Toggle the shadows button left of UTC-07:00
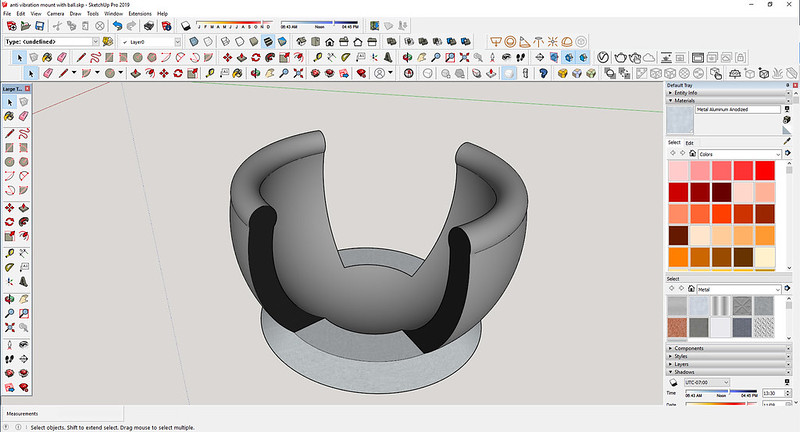The height and width of the screenshot is (432, 800). tap(673, 383)
